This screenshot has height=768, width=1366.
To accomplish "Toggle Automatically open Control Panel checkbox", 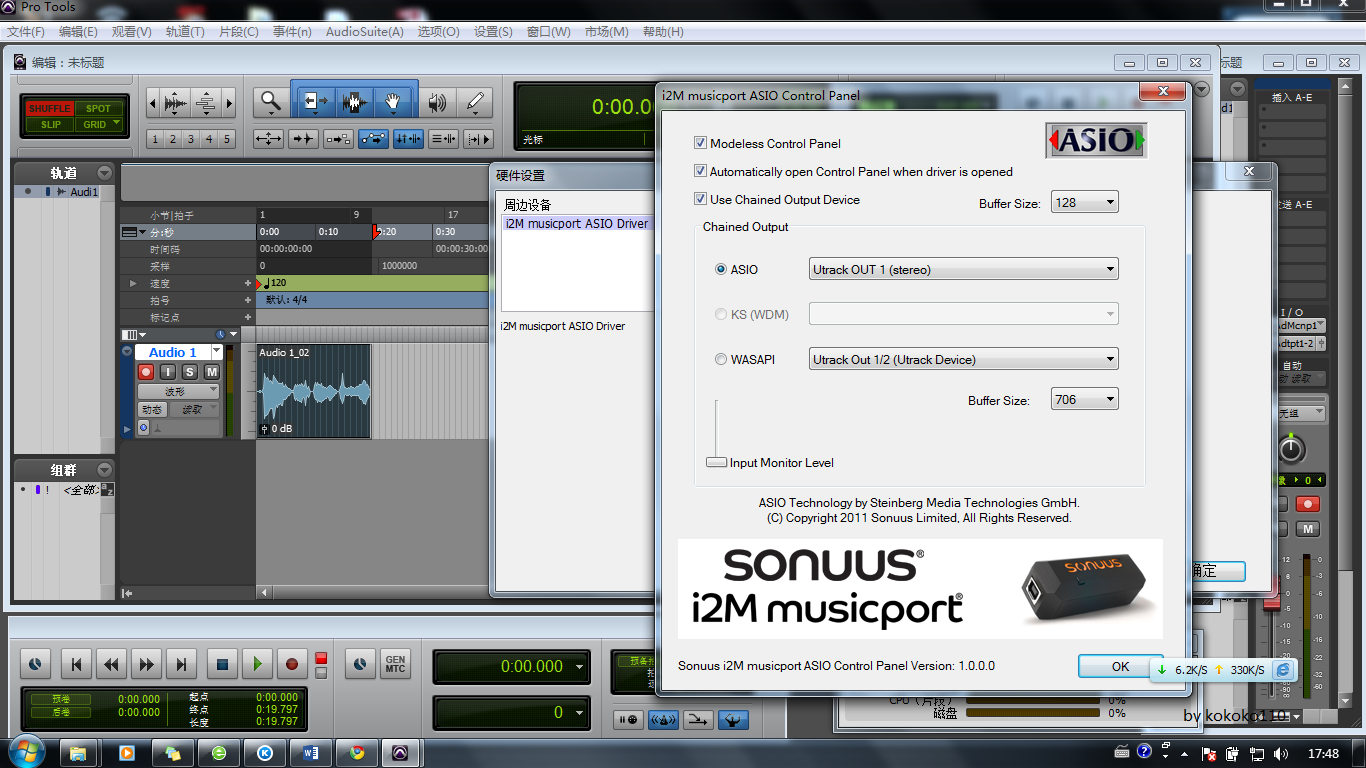I will [x=700, y=171].
